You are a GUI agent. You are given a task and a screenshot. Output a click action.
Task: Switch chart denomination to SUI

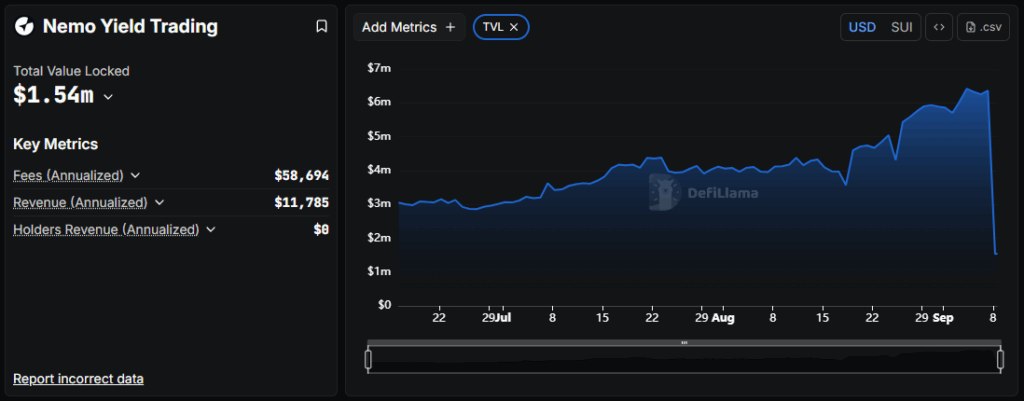tap(901, 27)
